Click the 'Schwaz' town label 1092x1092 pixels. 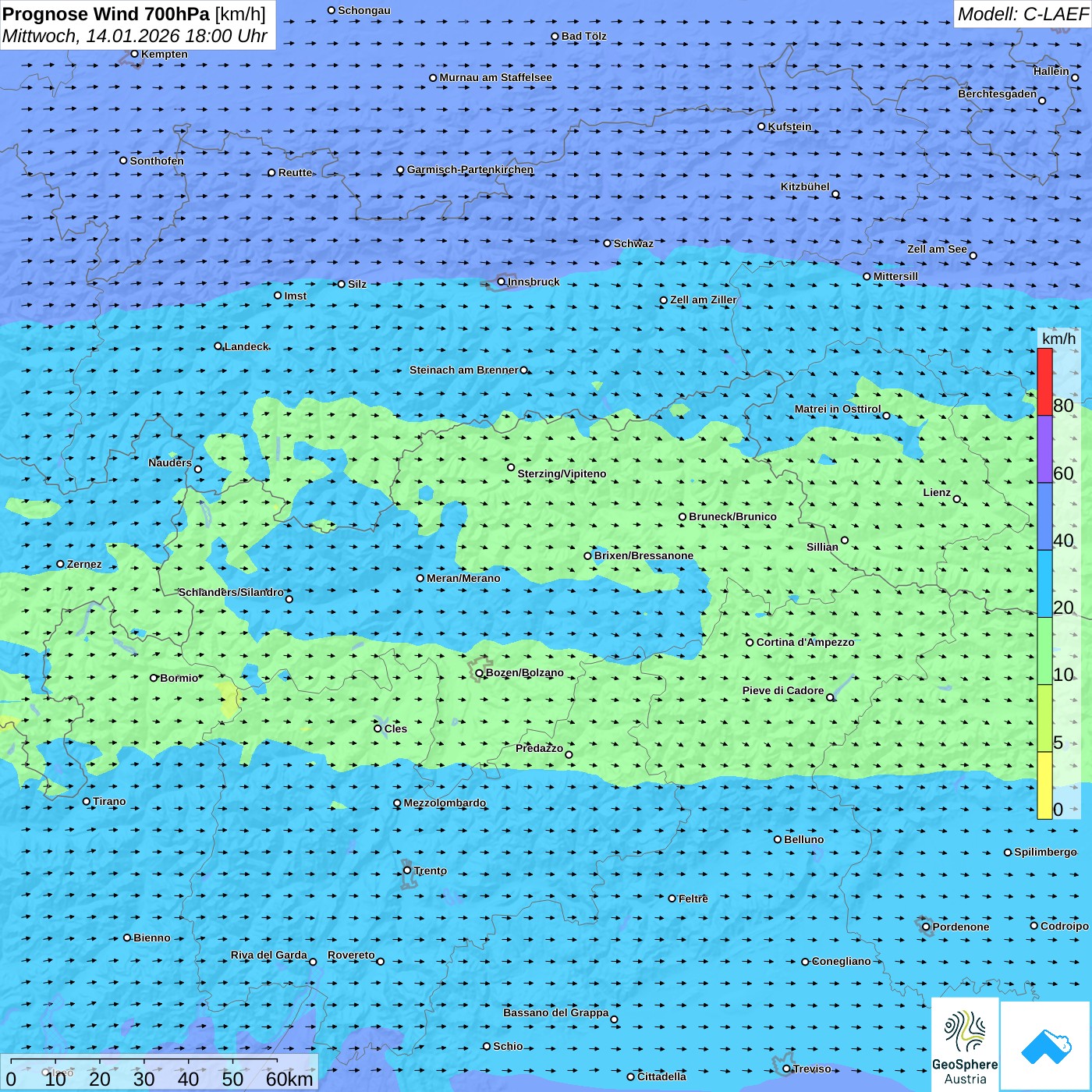[x=633, y=243]
